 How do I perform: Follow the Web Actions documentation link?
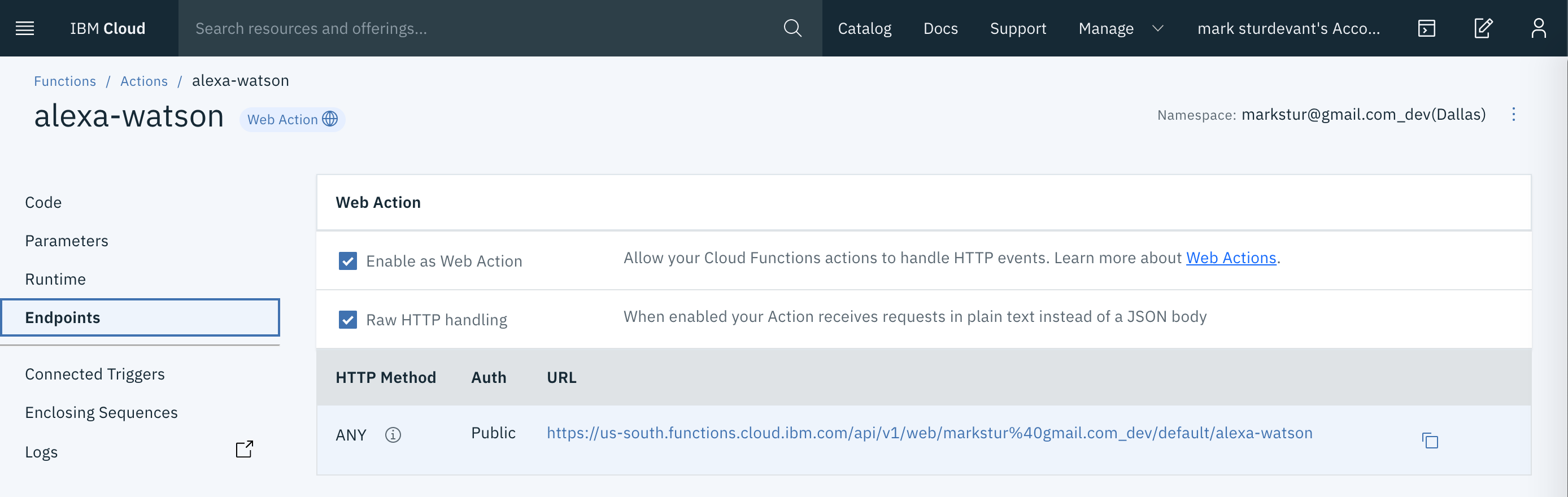1231,258
